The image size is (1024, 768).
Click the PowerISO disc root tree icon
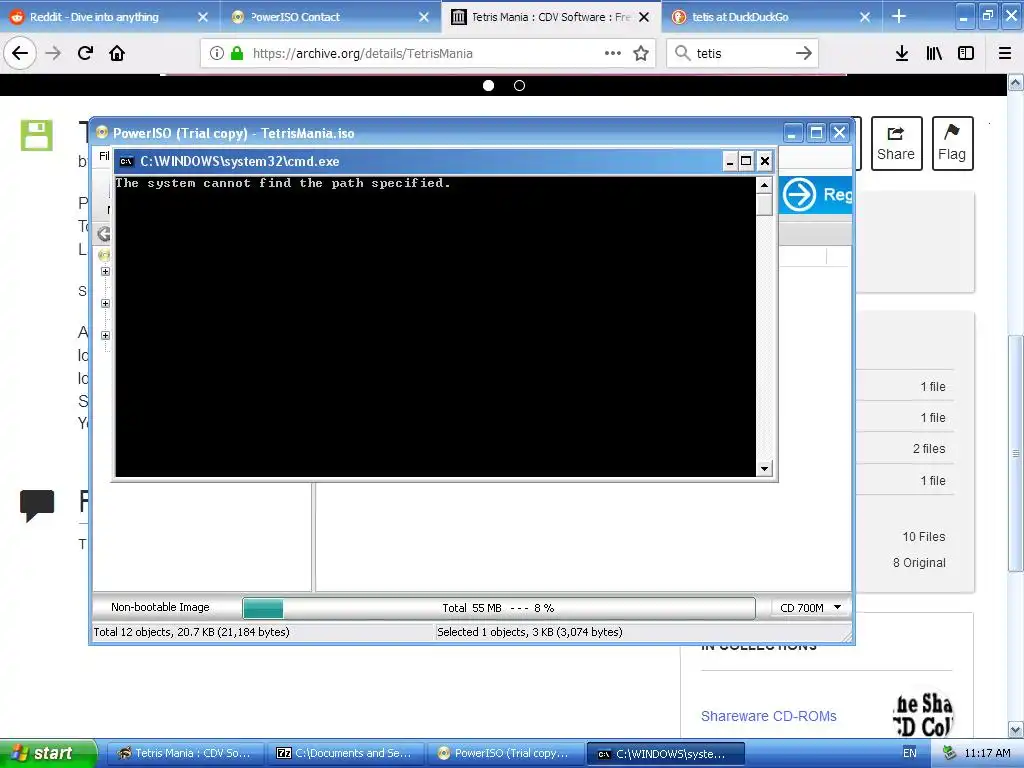(104, 255)
